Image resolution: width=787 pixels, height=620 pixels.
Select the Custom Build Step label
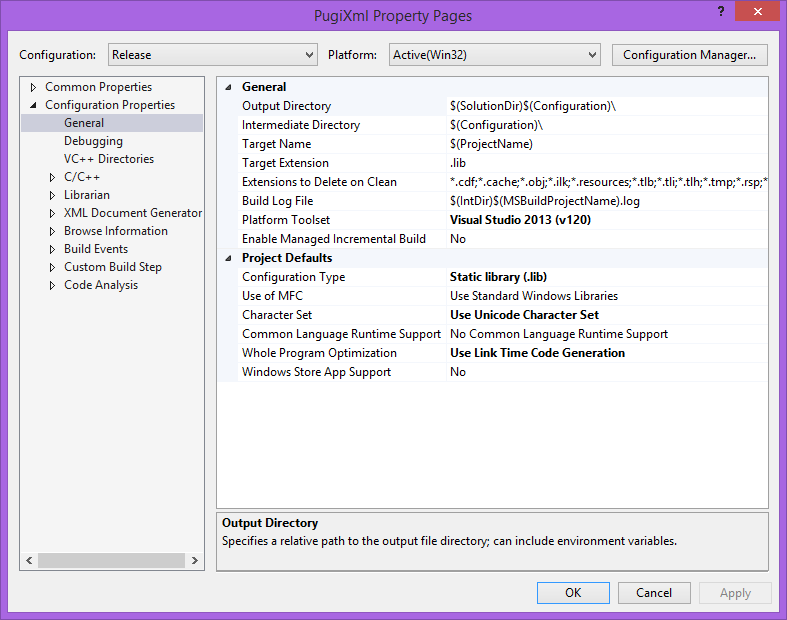(113, 267)
